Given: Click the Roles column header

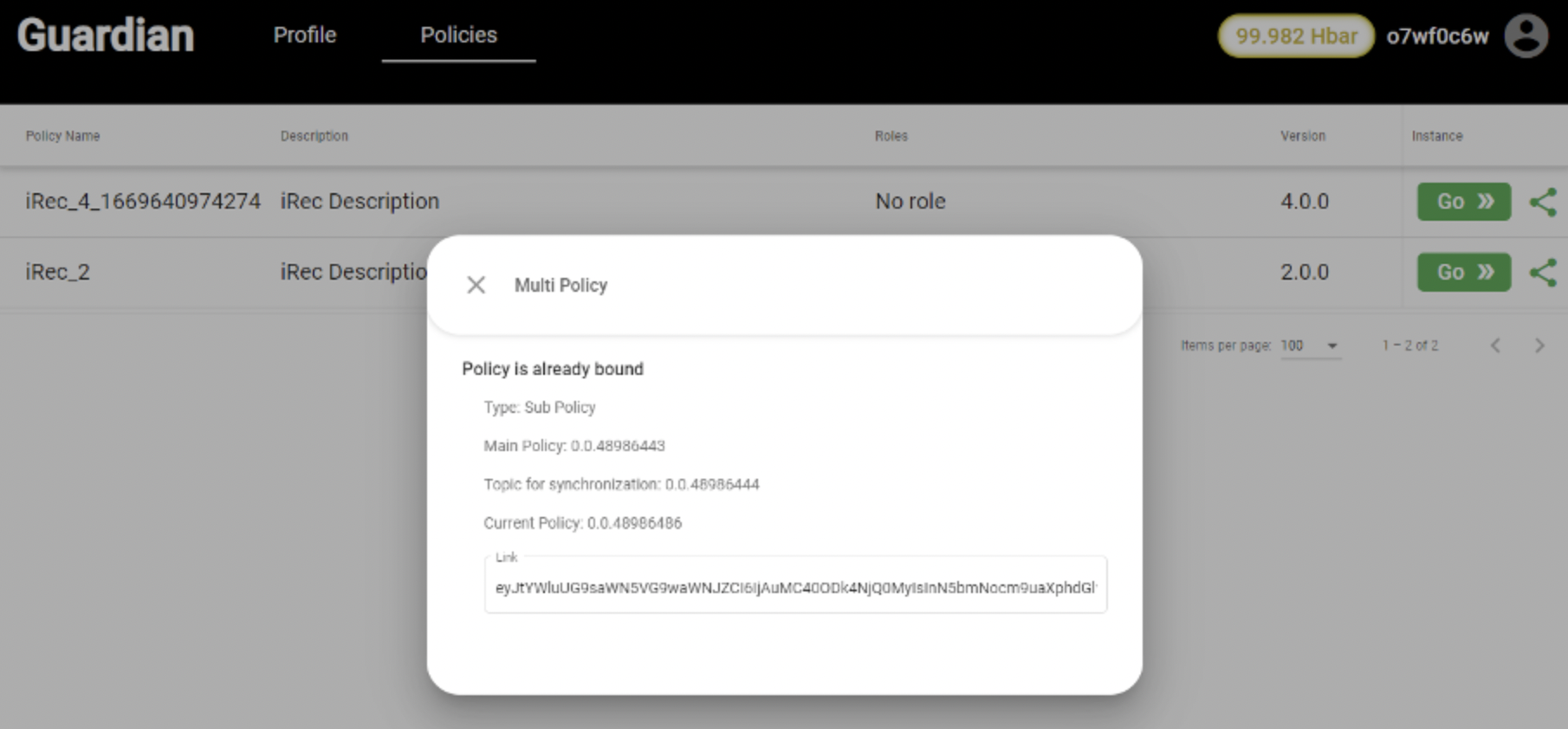Looking at the screenshot, I should tap(891, 136).
